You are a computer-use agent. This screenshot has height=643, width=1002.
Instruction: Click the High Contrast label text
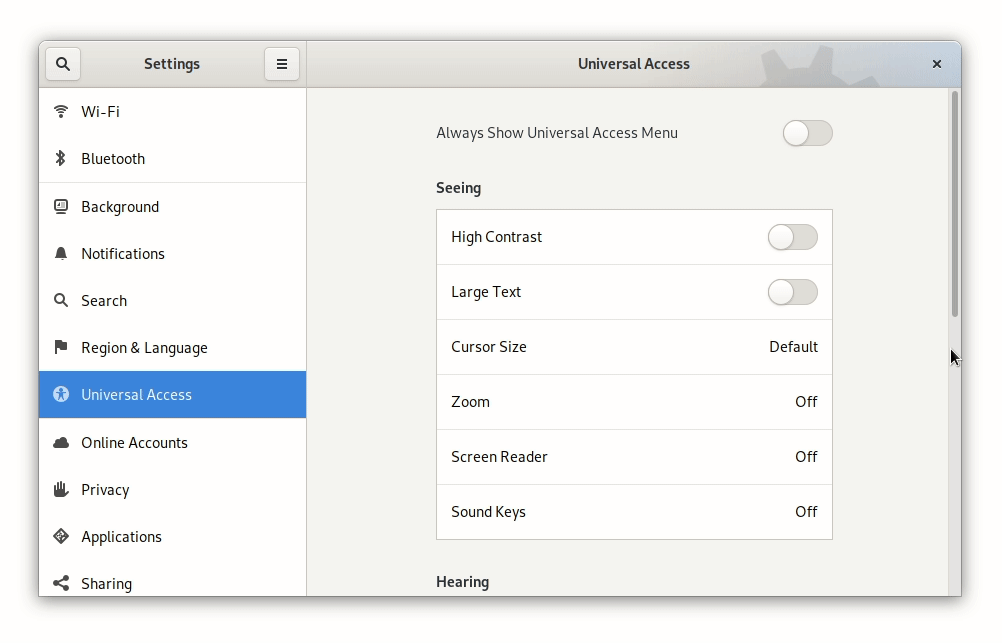(x=497, y=237)
